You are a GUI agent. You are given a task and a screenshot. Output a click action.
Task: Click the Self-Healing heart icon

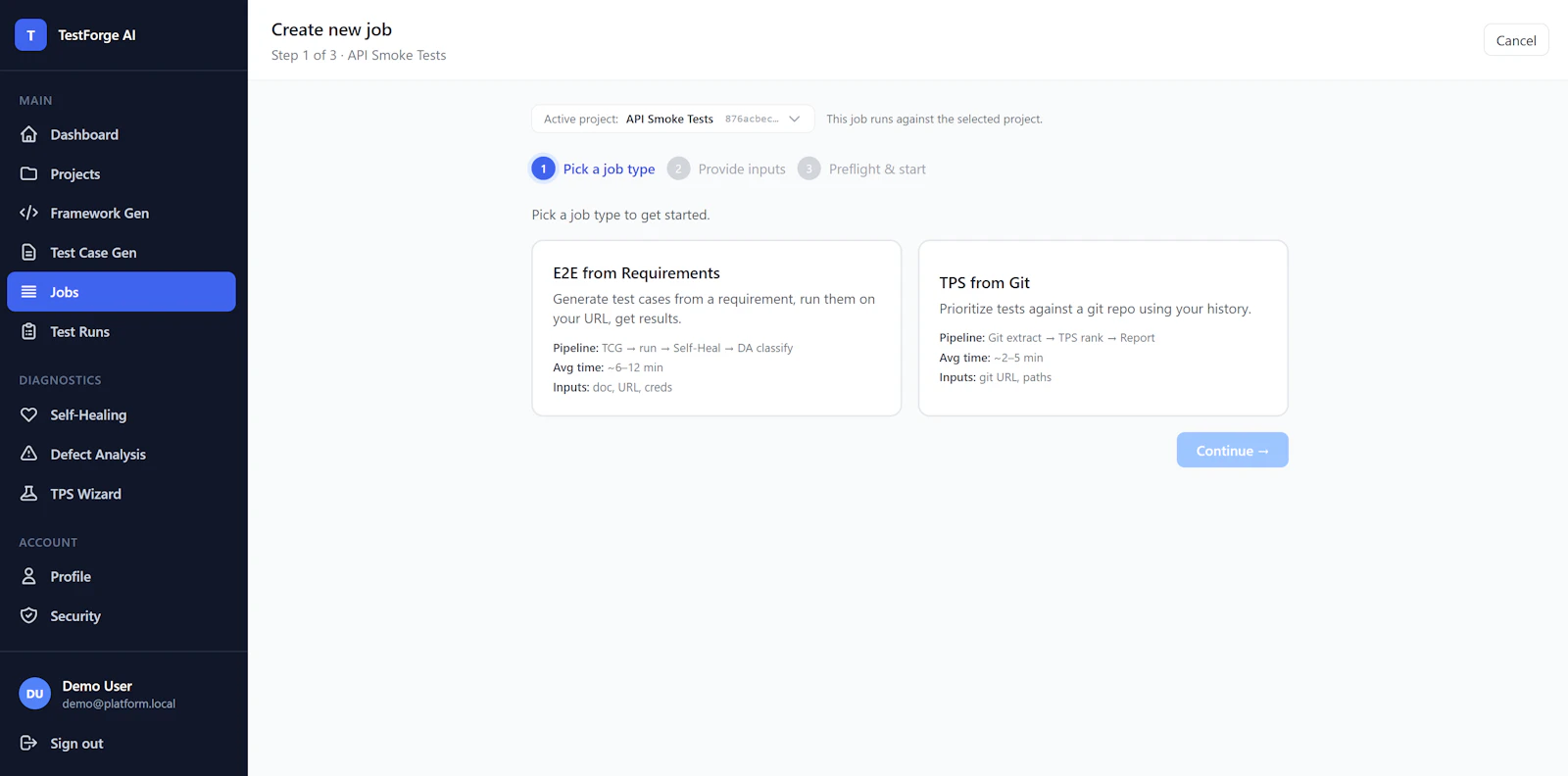[x=29, y=414]
